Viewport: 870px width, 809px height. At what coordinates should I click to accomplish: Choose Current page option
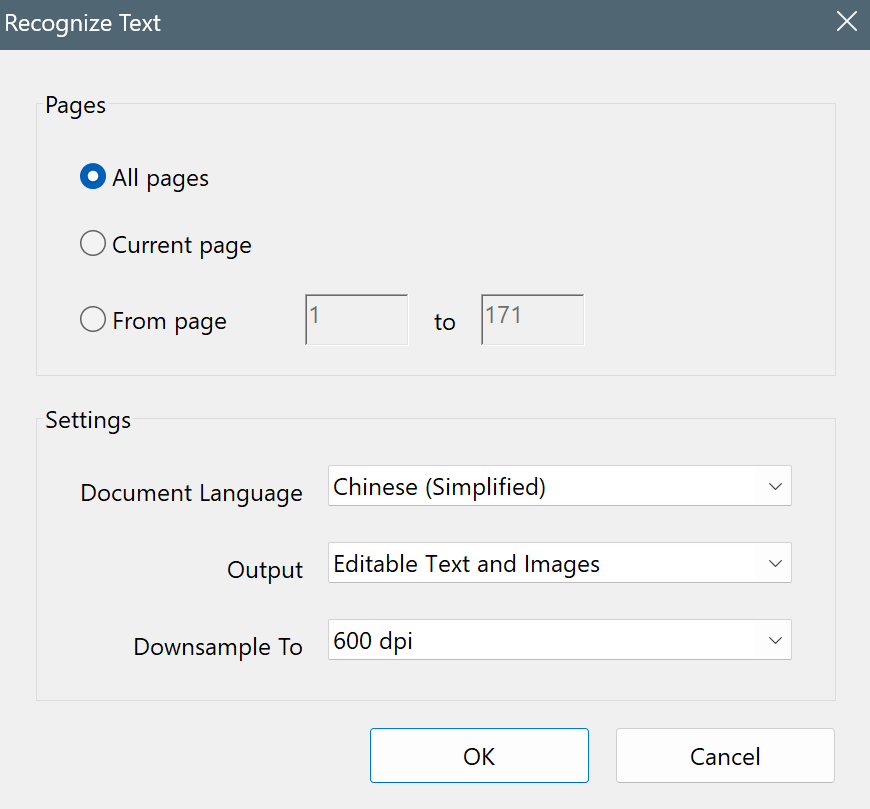click(92, 243)
